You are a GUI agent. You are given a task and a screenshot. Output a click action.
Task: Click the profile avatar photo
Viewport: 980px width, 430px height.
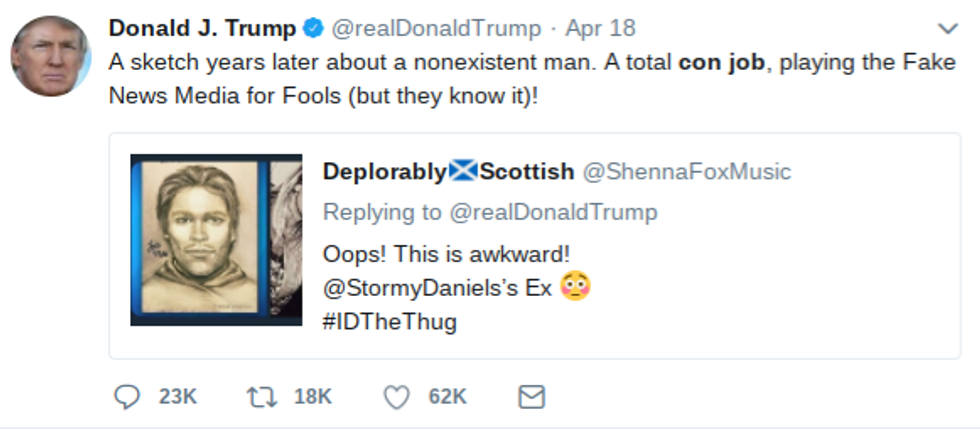[x=51, y=55]
